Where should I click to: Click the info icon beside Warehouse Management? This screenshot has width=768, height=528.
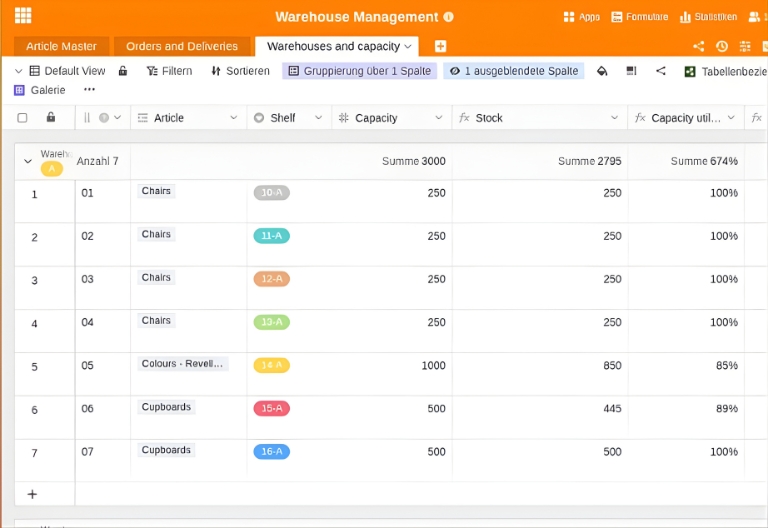point(448,17)
